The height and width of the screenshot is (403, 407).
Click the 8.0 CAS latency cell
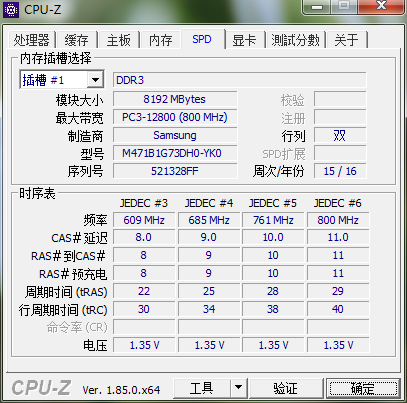[144, 237]
